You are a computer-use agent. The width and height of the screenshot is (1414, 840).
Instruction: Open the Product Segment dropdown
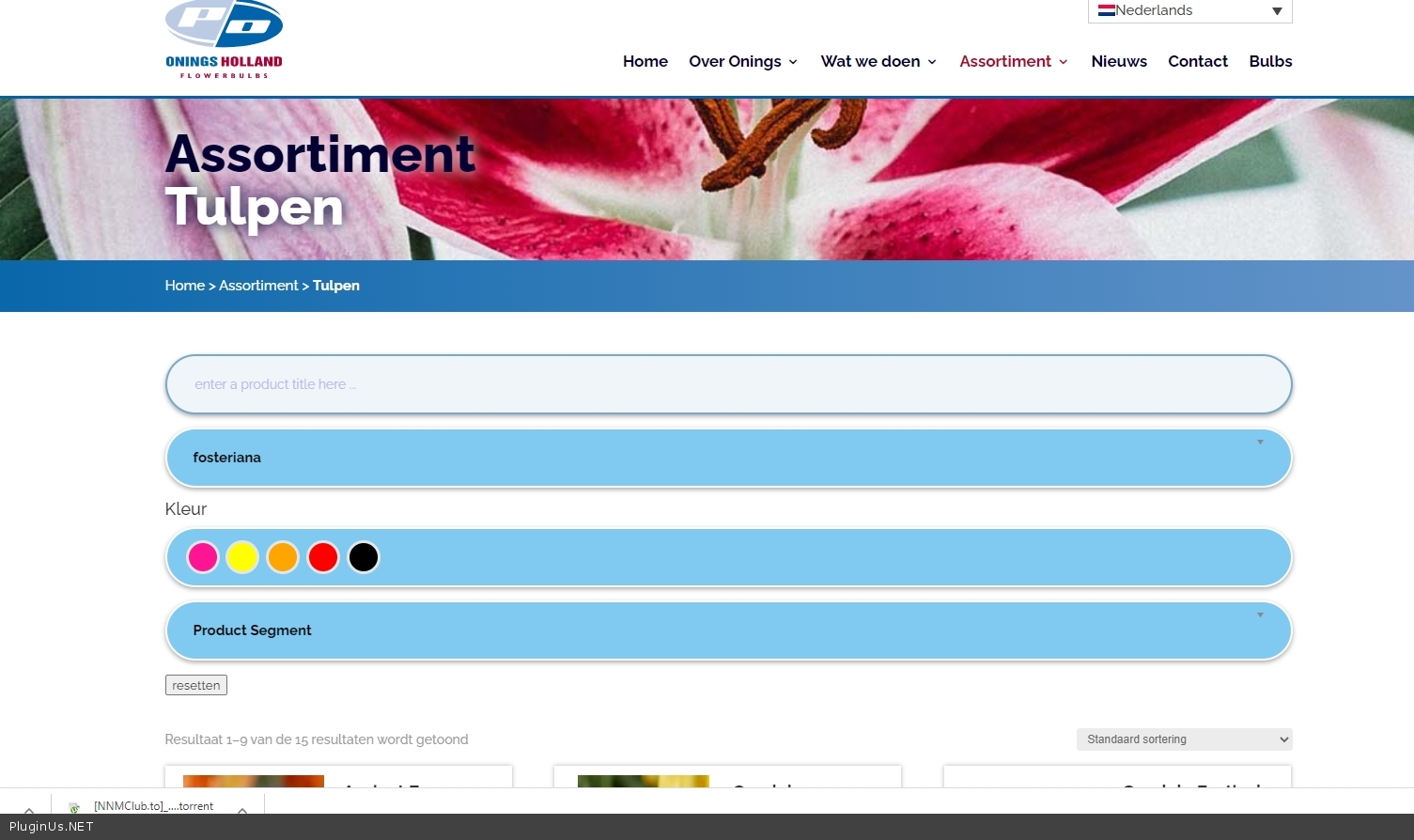pyautogui.click(x=728, y=630)
